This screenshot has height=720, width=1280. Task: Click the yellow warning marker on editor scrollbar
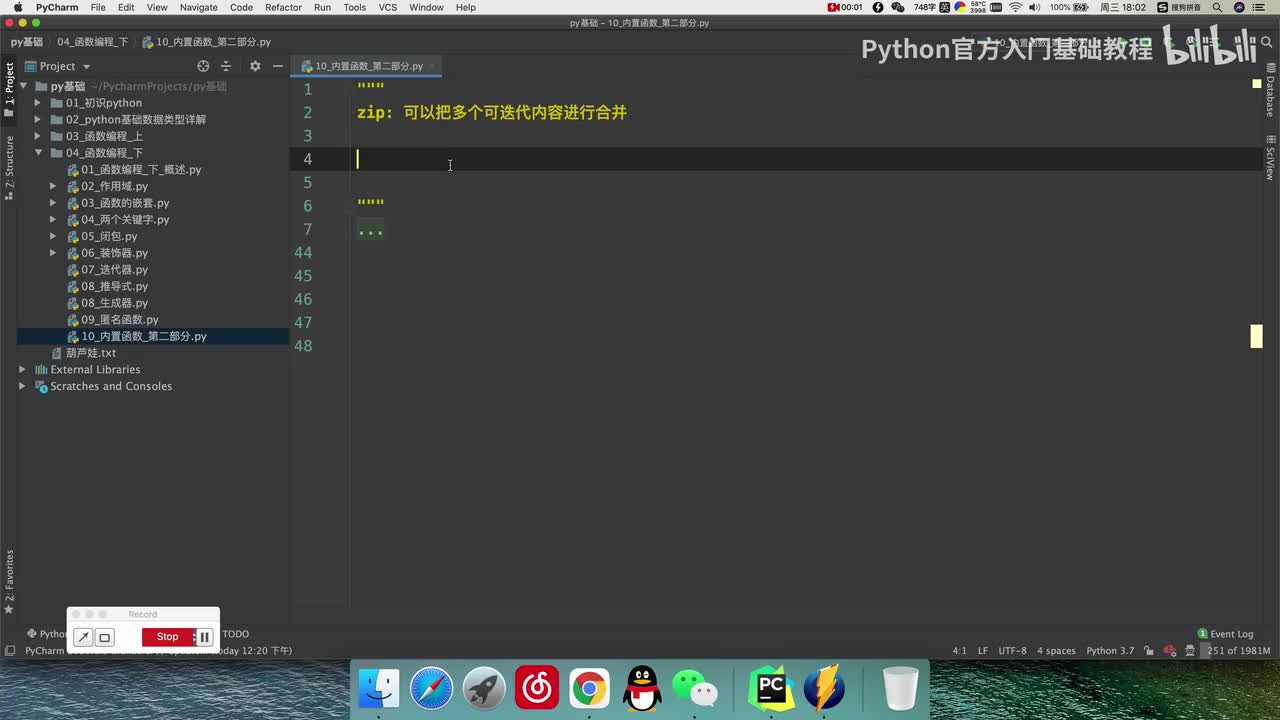click(1256, 336)
